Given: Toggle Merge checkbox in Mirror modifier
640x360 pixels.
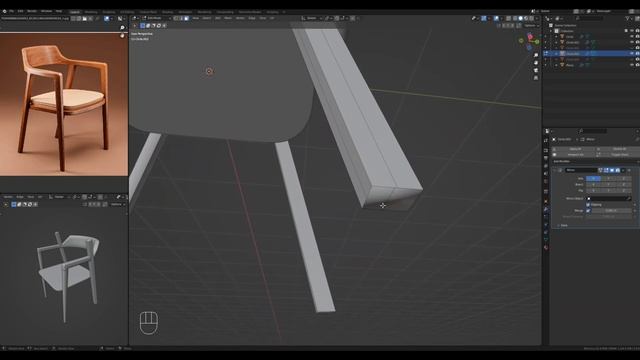Looking at the screenshot, I should click(588, 211).
